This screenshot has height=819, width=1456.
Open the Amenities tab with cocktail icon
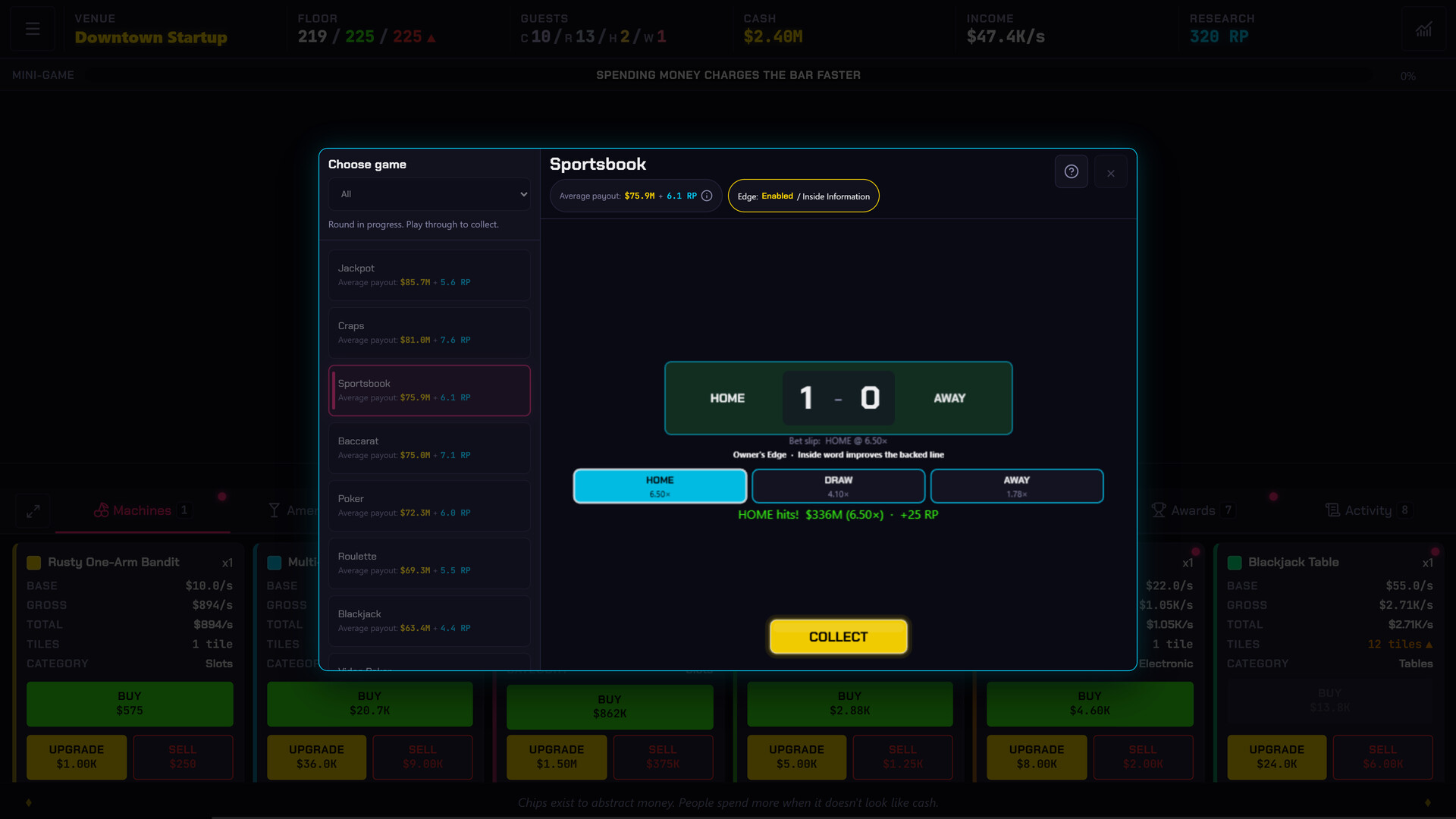point(293,510)
